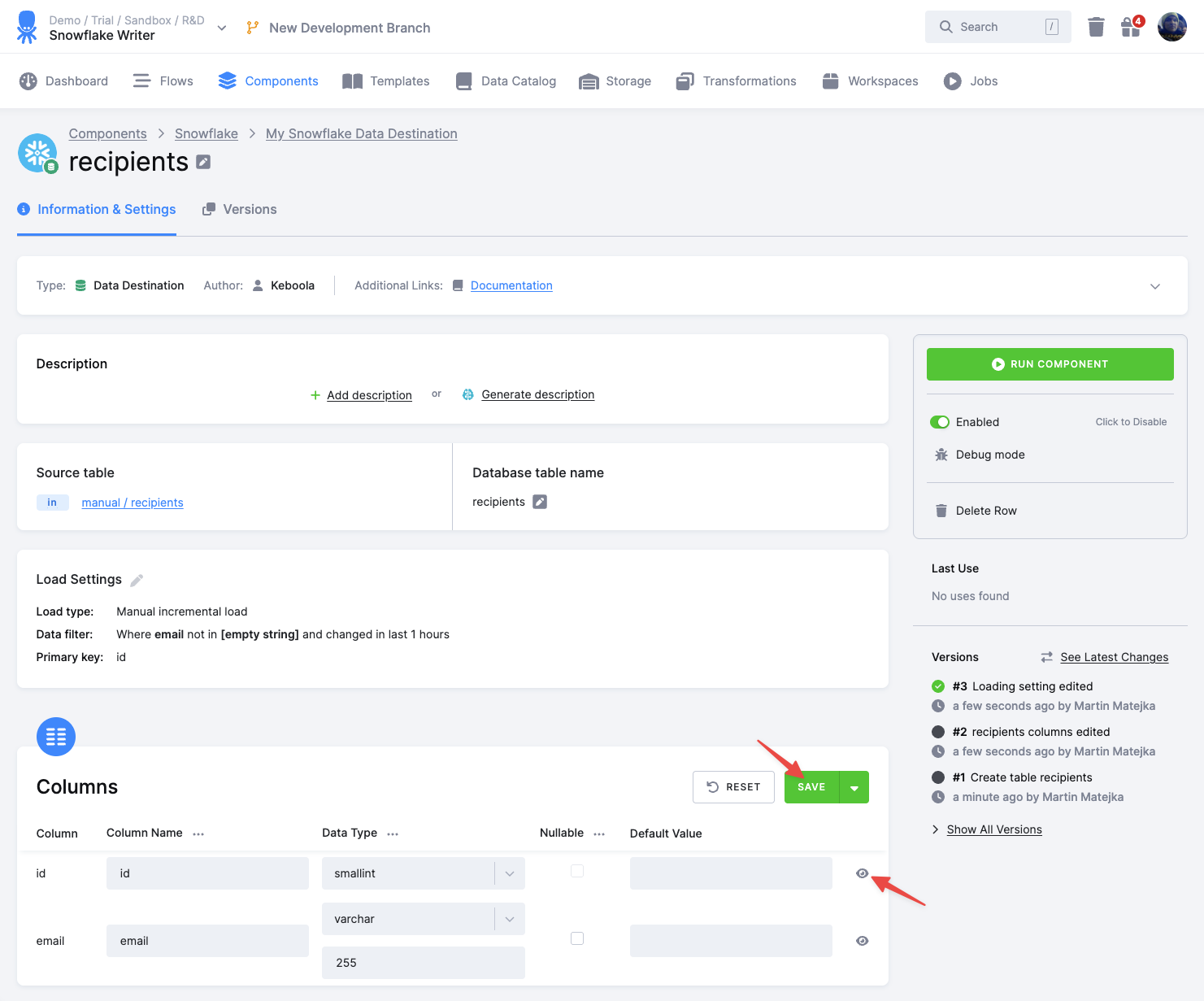The height and width of the screenshot is (1001, 1204).
Task: Click the Reset button in Columns
Action: pyautogui.click(x=733, y=787)
